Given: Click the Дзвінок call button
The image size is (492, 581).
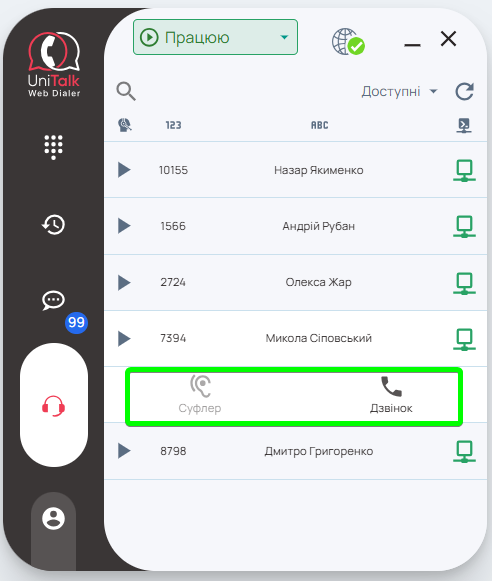Looking at the screenshot, I should pos(391,395).
